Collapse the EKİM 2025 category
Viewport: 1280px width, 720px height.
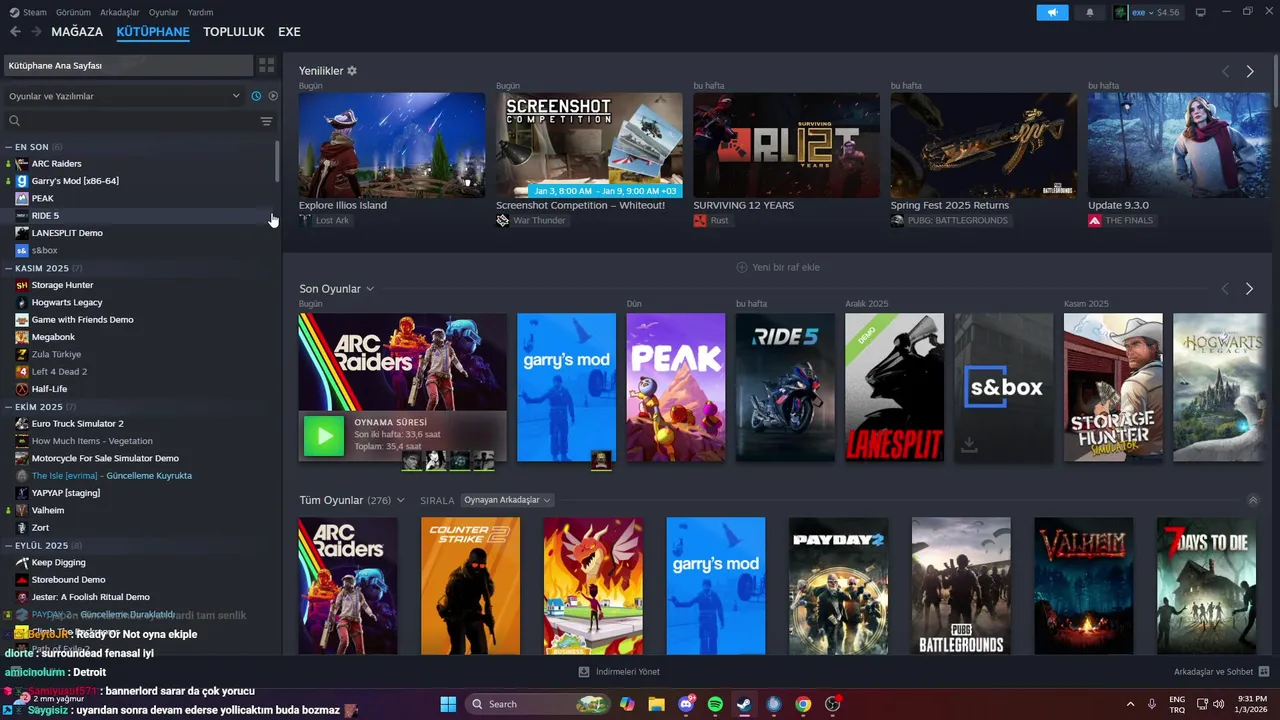[x=8, y=407]
